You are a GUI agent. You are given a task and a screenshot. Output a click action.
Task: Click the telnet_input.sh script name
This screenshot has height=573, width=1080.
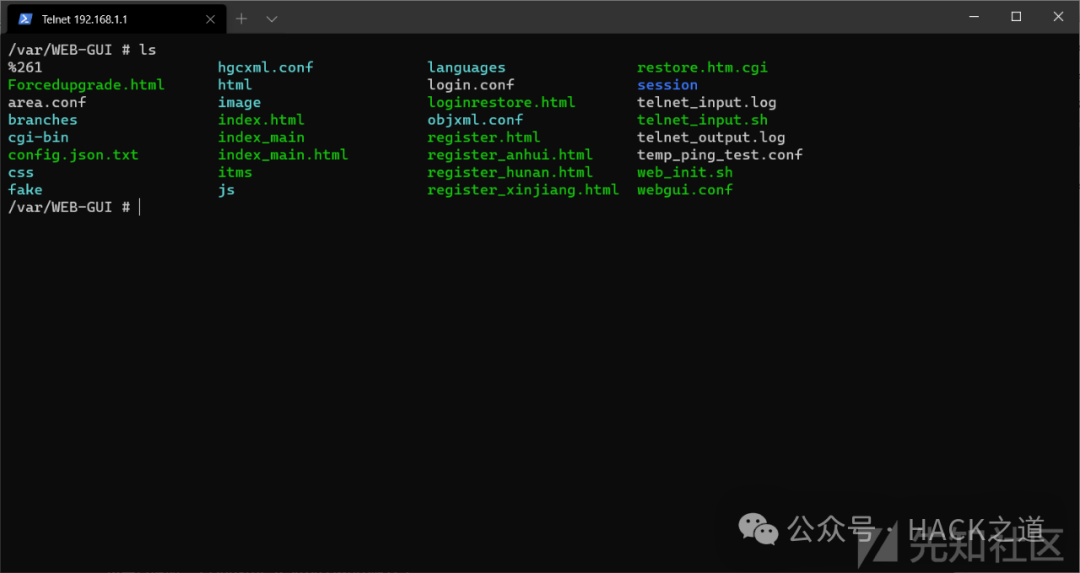(x=702, y=120)
